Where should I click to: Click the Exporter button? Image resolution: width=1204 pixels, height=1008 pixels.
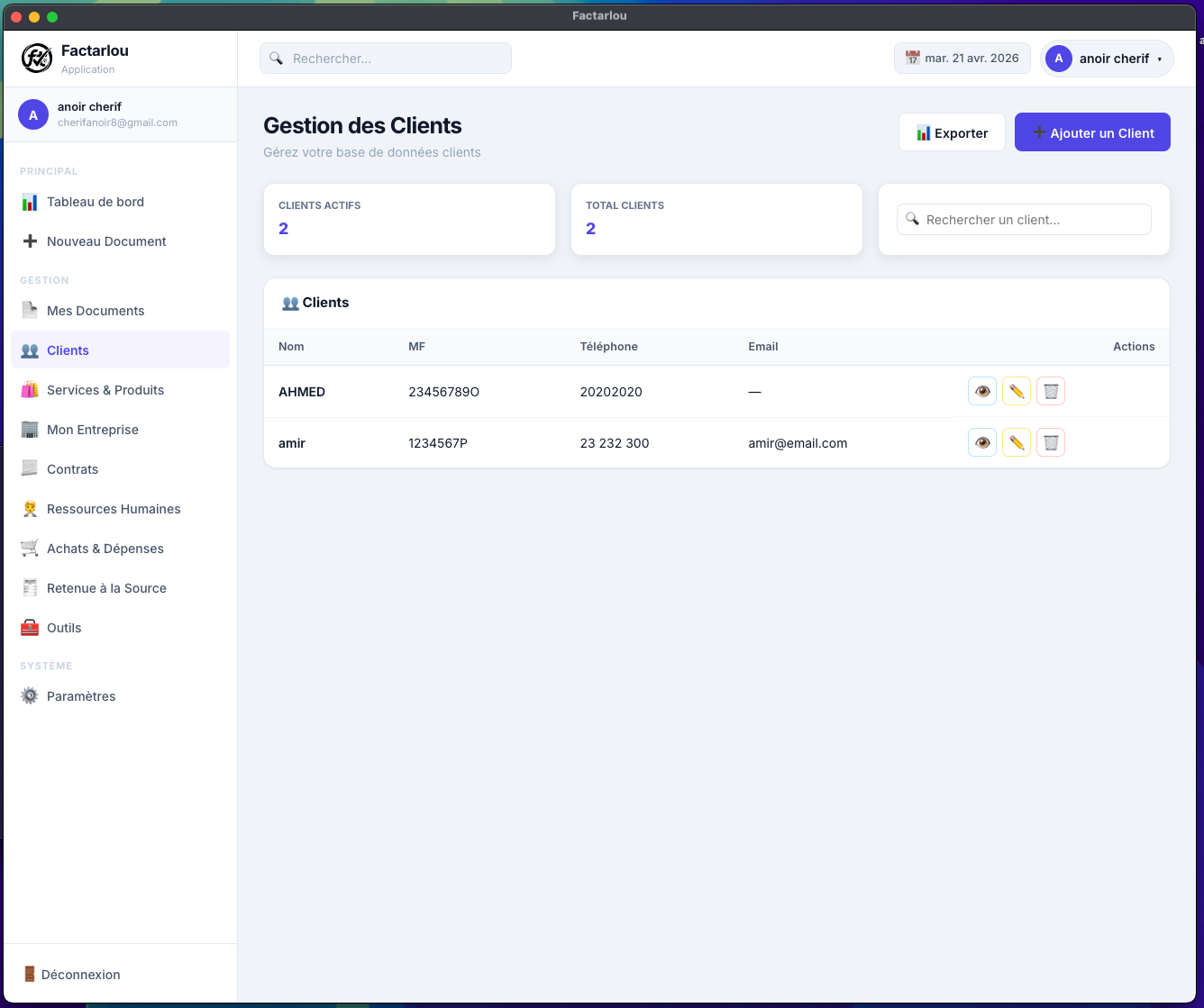coord(952,132)
